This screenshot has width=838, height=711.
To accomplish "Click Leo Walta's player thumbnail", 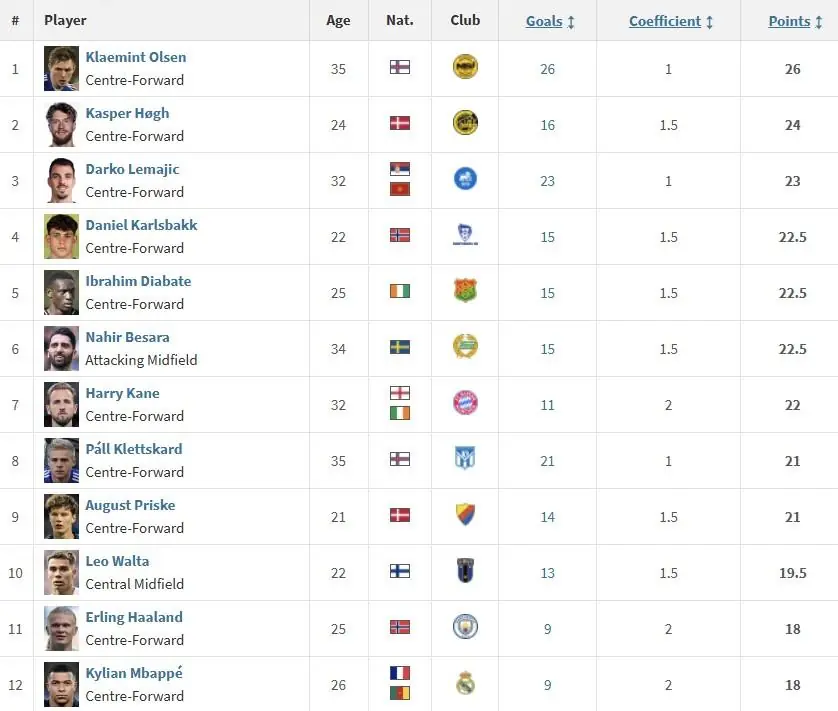I will point(61,573).
